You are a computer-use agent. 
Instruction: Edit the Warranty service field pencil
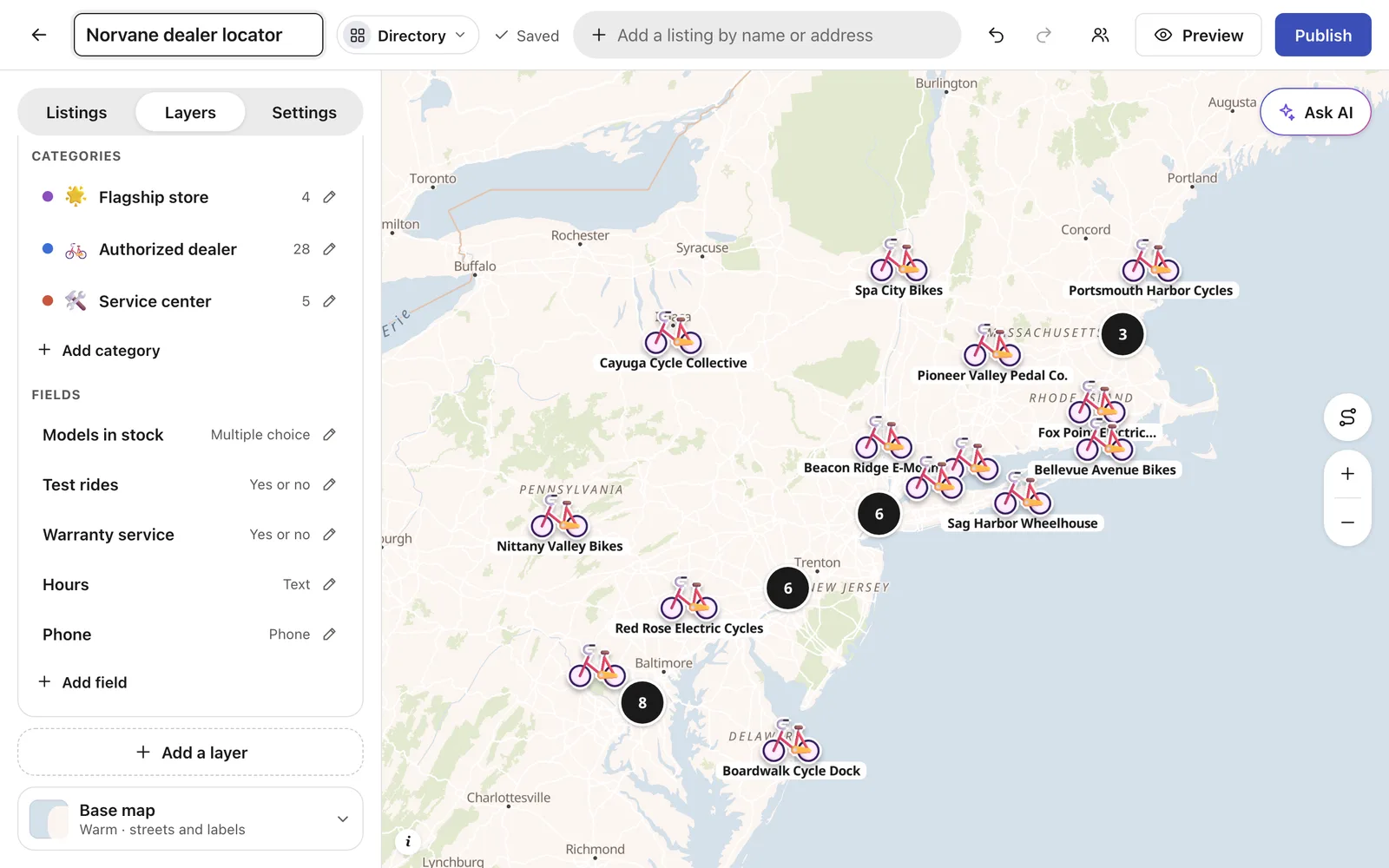[x=329, y=535]
